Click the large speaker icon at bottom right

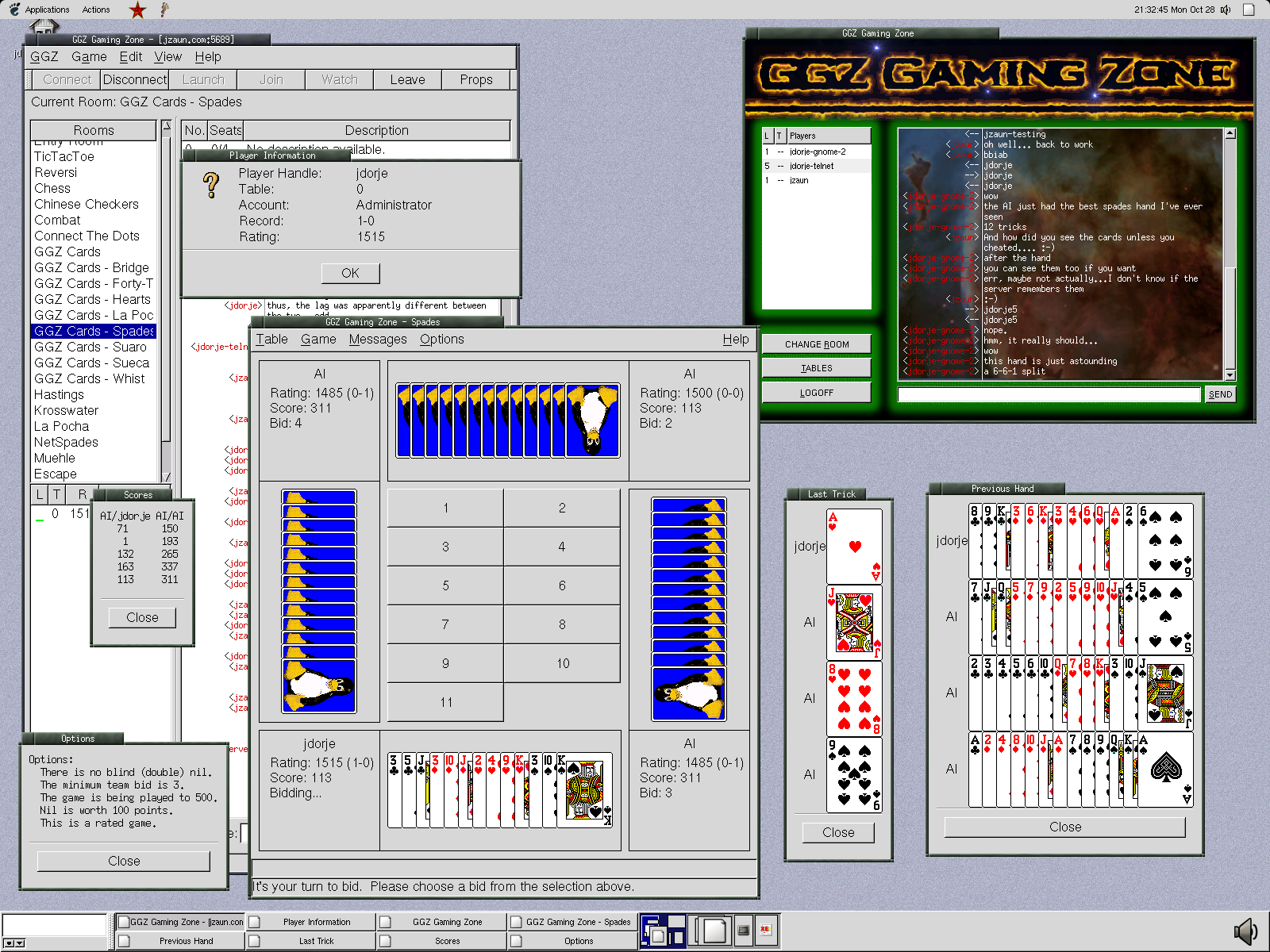(1246, 931)
